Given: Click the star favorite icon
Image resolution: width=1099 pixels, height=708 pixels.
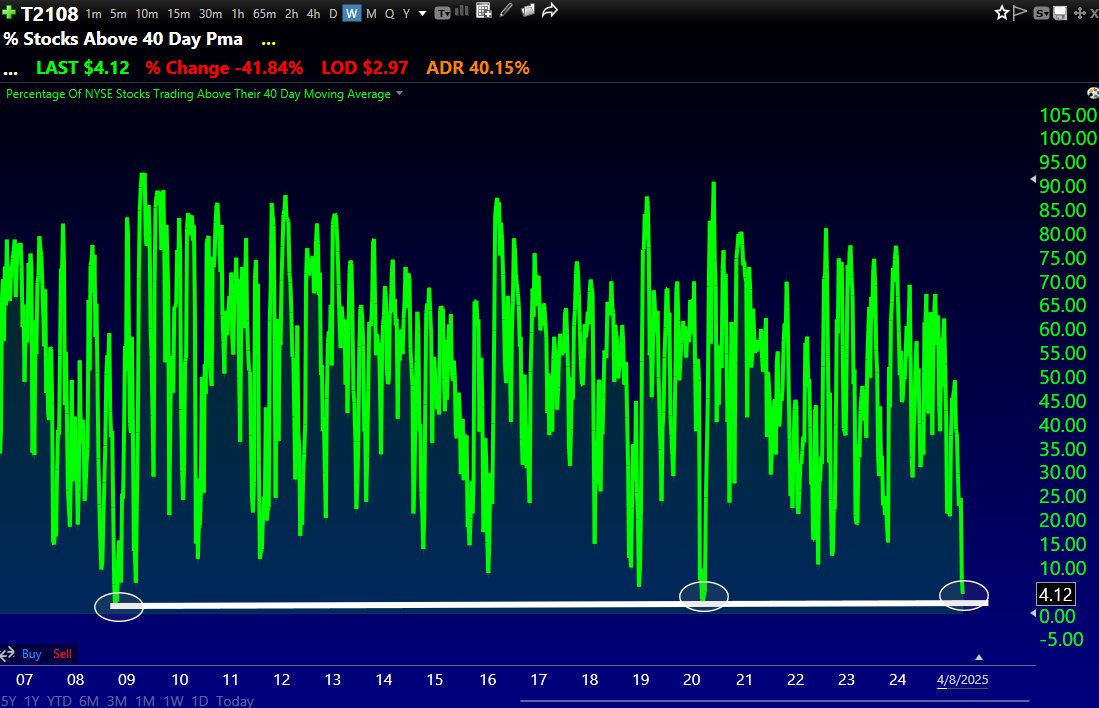Looking at the screenshot, I should [x=1002, y=13].
